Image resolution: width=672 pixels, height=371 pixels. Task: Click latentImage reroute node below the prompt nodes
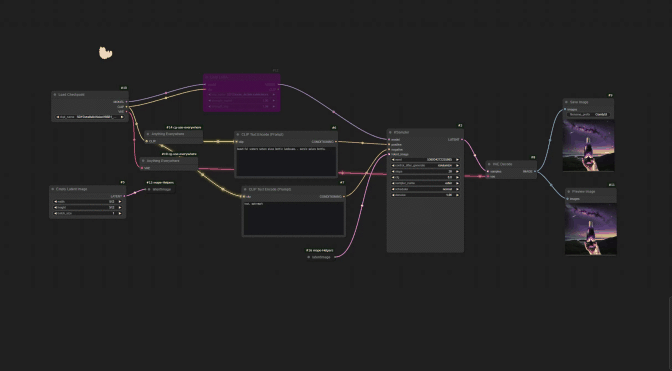point(321,257)
